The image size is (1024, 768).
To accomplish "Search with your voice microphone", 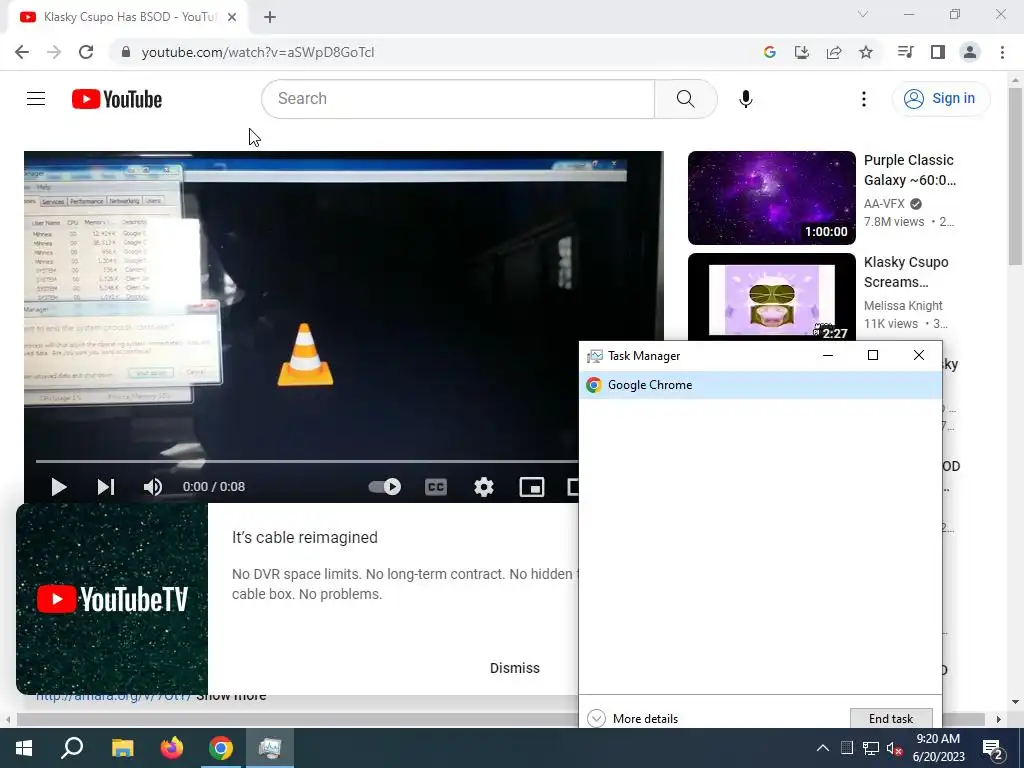I will (745, 99).
